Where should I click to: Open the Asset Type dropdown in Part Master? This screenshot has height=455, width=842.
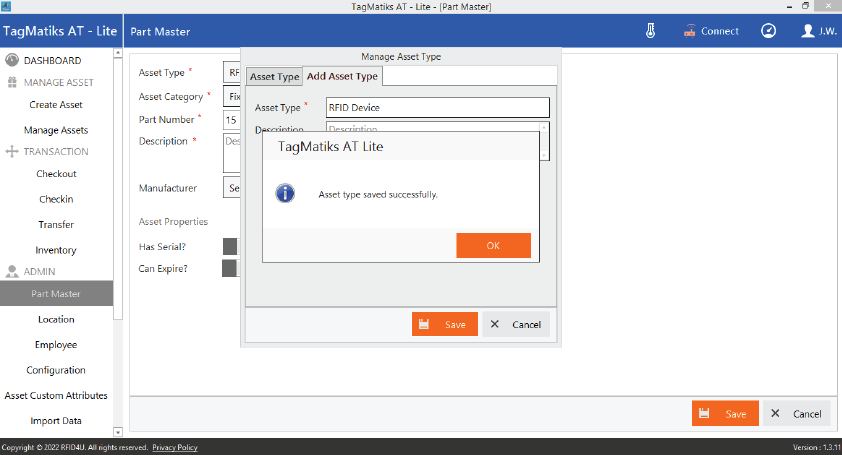(x=232, y=73)
